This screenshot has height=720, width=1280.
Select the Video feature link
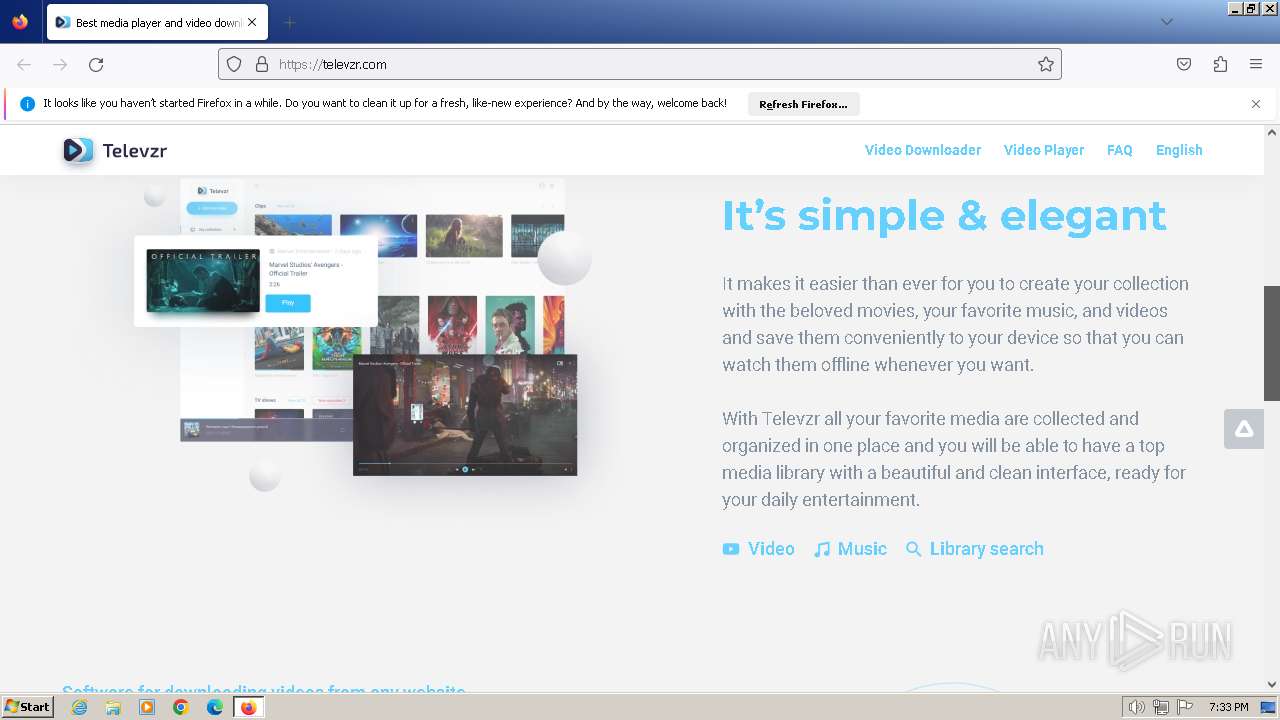(759, 549)
